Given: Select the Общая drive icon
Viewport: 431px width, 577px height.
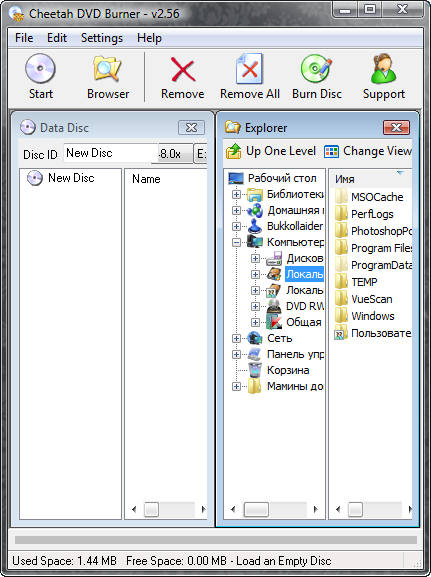Looking at the screenshot, I should [x=274, y=322].
